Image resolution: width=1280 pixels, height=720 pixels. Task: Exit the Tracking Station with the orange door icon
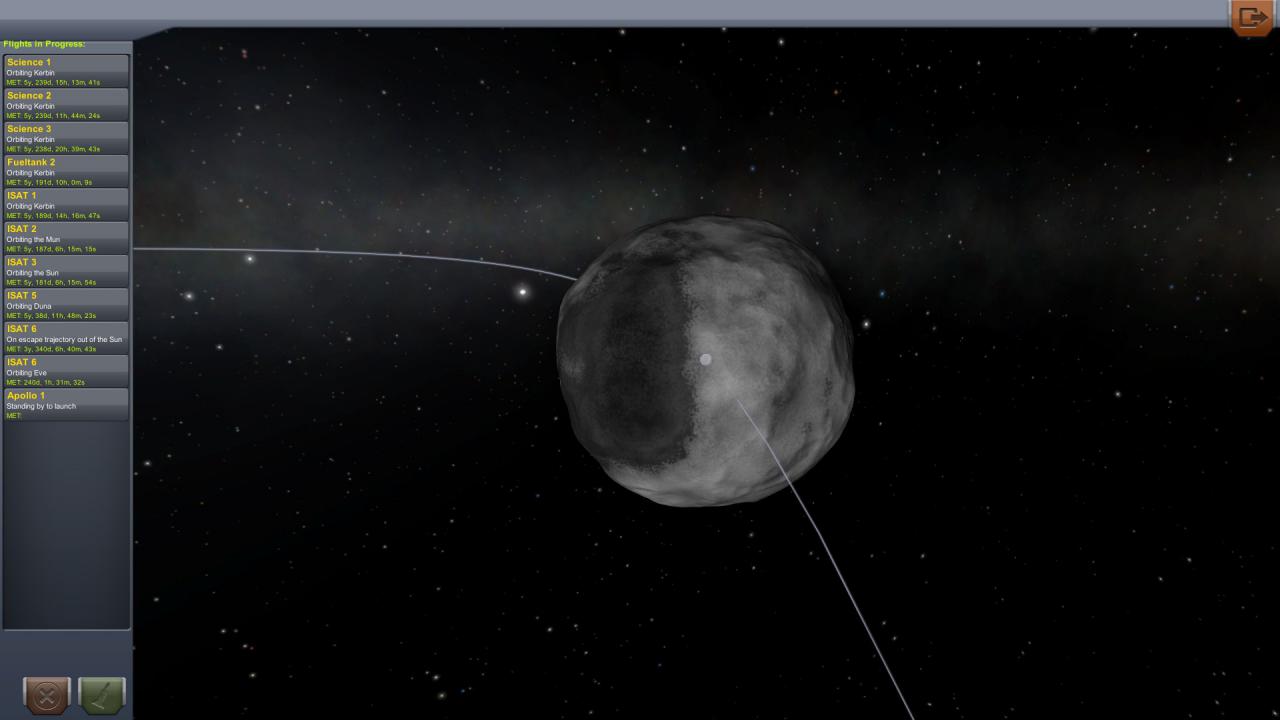1251,18
